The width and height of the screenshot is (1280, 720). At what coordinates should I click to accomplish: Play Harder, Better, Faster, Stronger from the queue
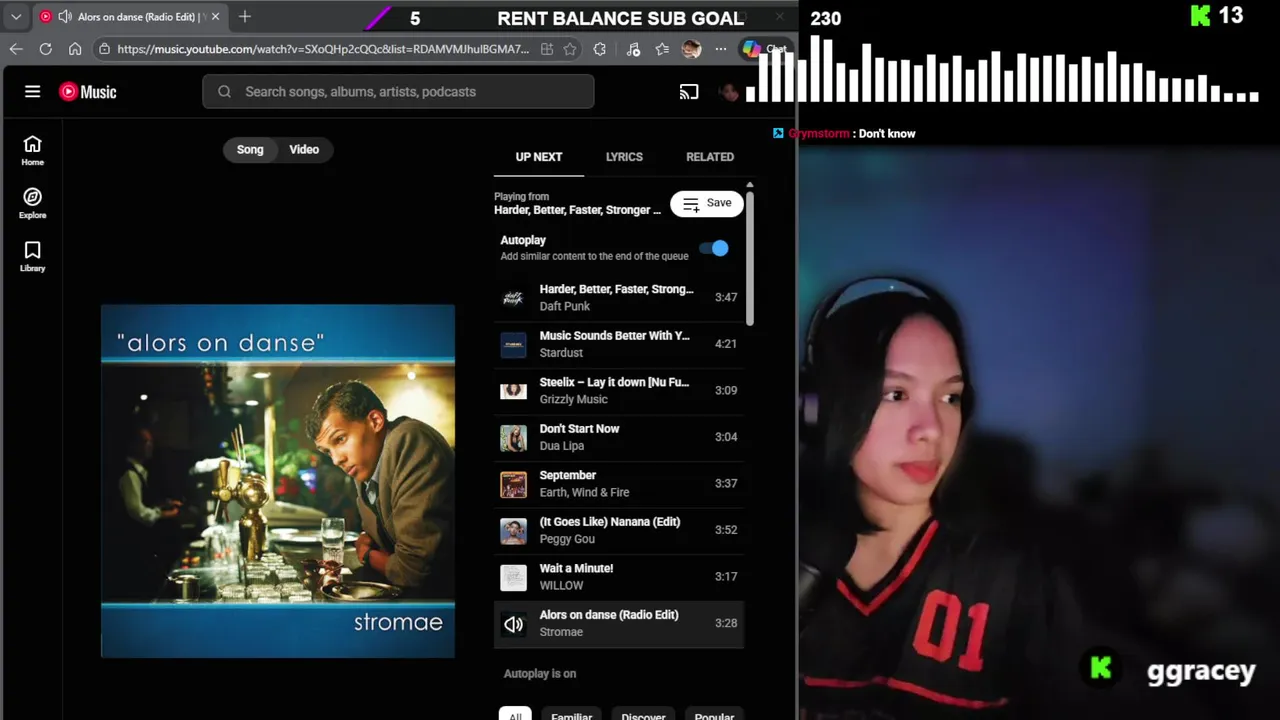(x=619, y=297)
